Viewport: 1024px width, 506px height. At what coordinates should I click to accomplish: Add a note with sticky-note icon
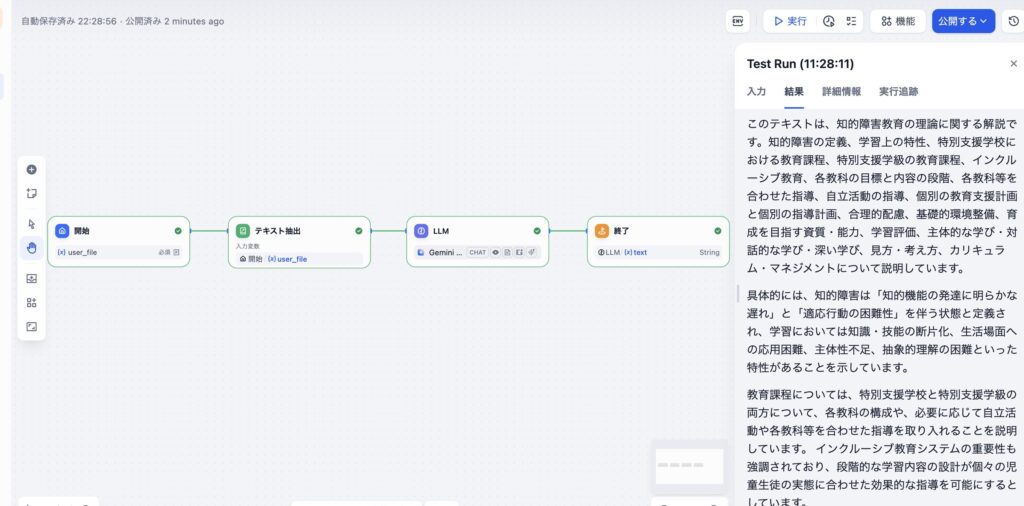31,193
